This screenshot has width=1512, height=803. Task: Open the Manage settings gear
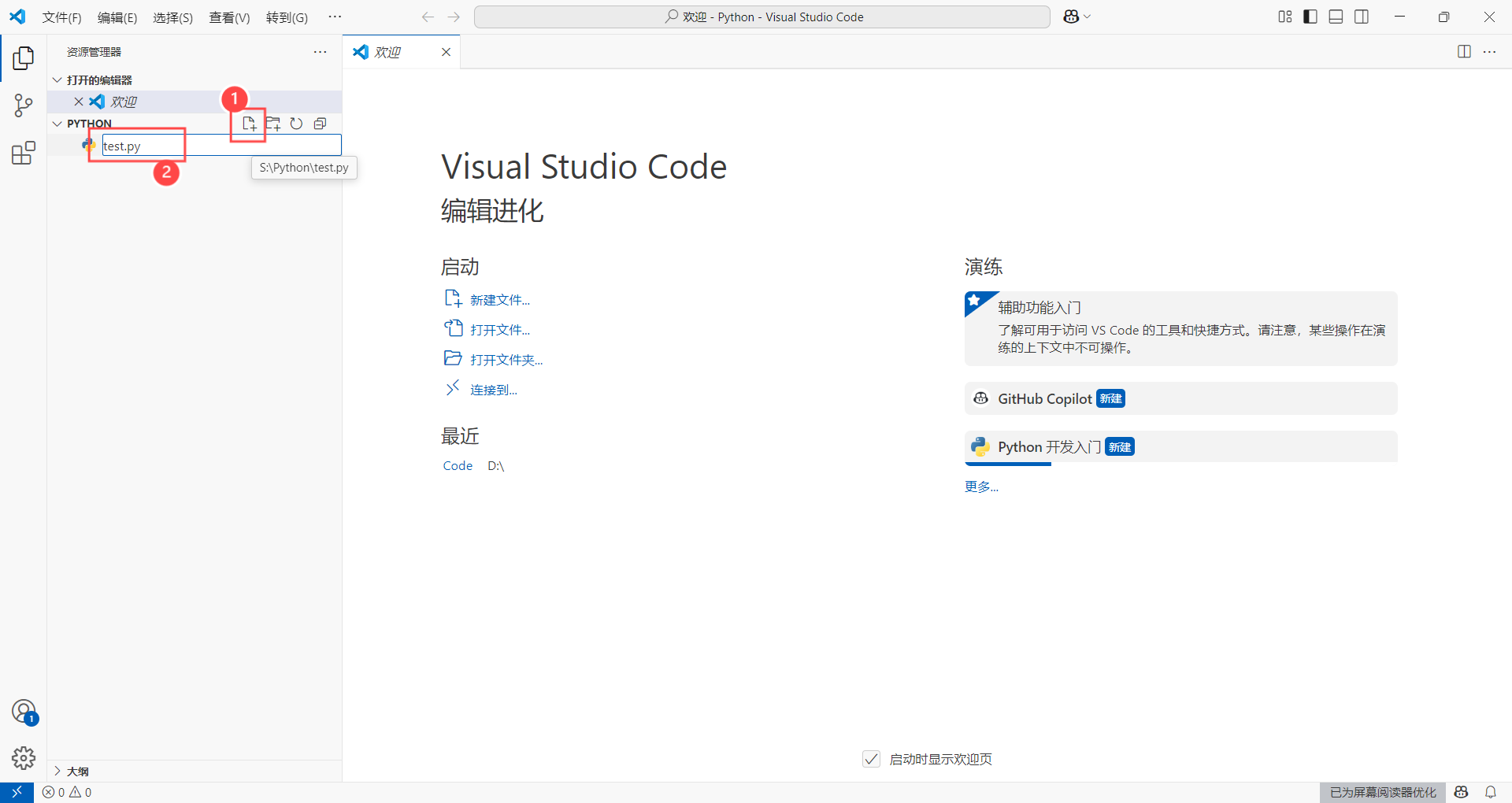[23, 758]
